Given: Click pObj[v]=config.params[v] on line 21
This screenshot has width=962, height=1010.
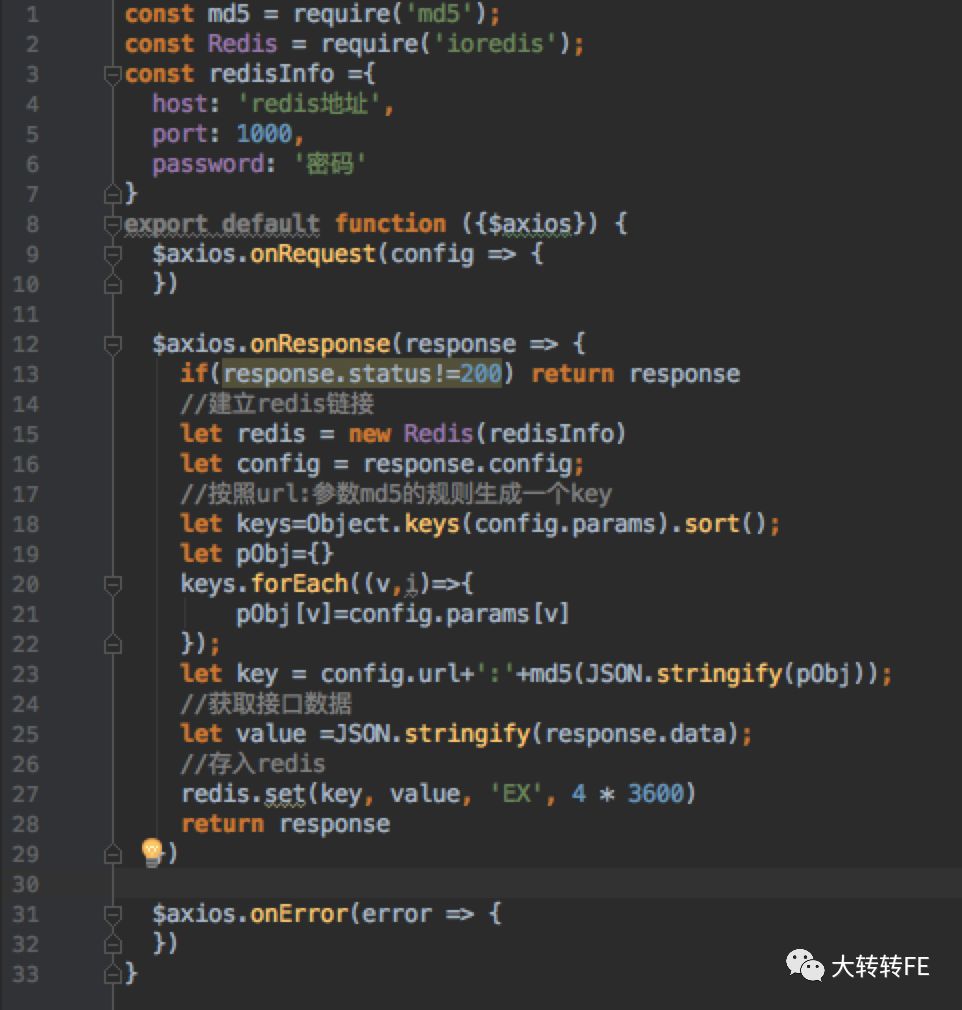Looking at the screenshot, I should [x=403, y=614].
